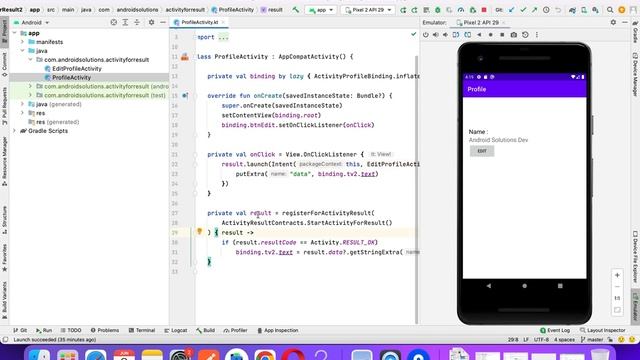
Task: Click the emulator power button icon
Action: [426, 35]
